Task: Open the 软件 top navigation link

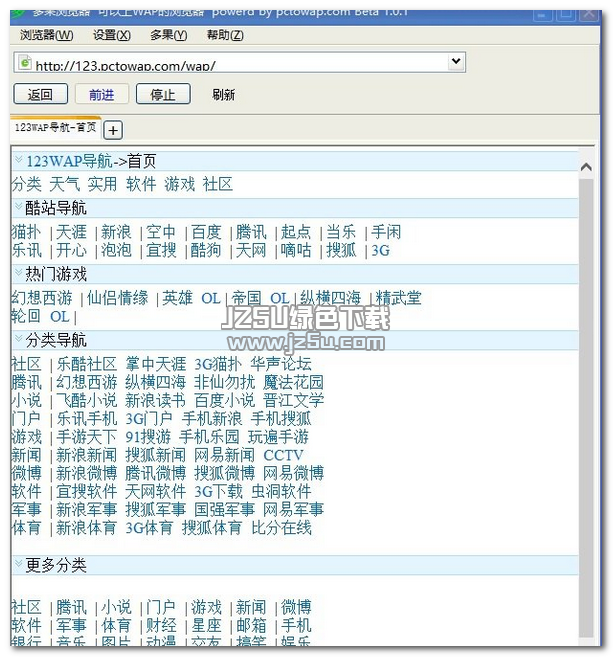Action: 141,184
